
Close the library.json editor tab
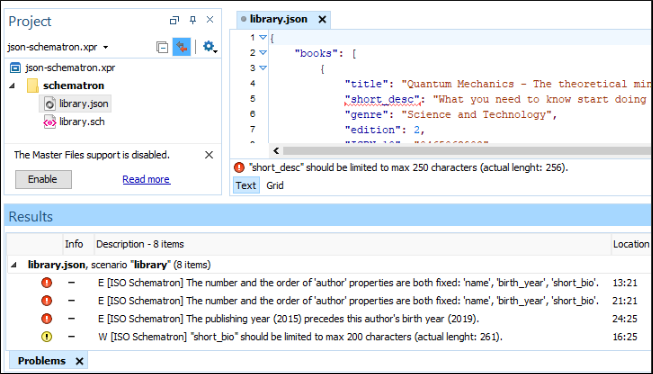(x=322, y=20)
